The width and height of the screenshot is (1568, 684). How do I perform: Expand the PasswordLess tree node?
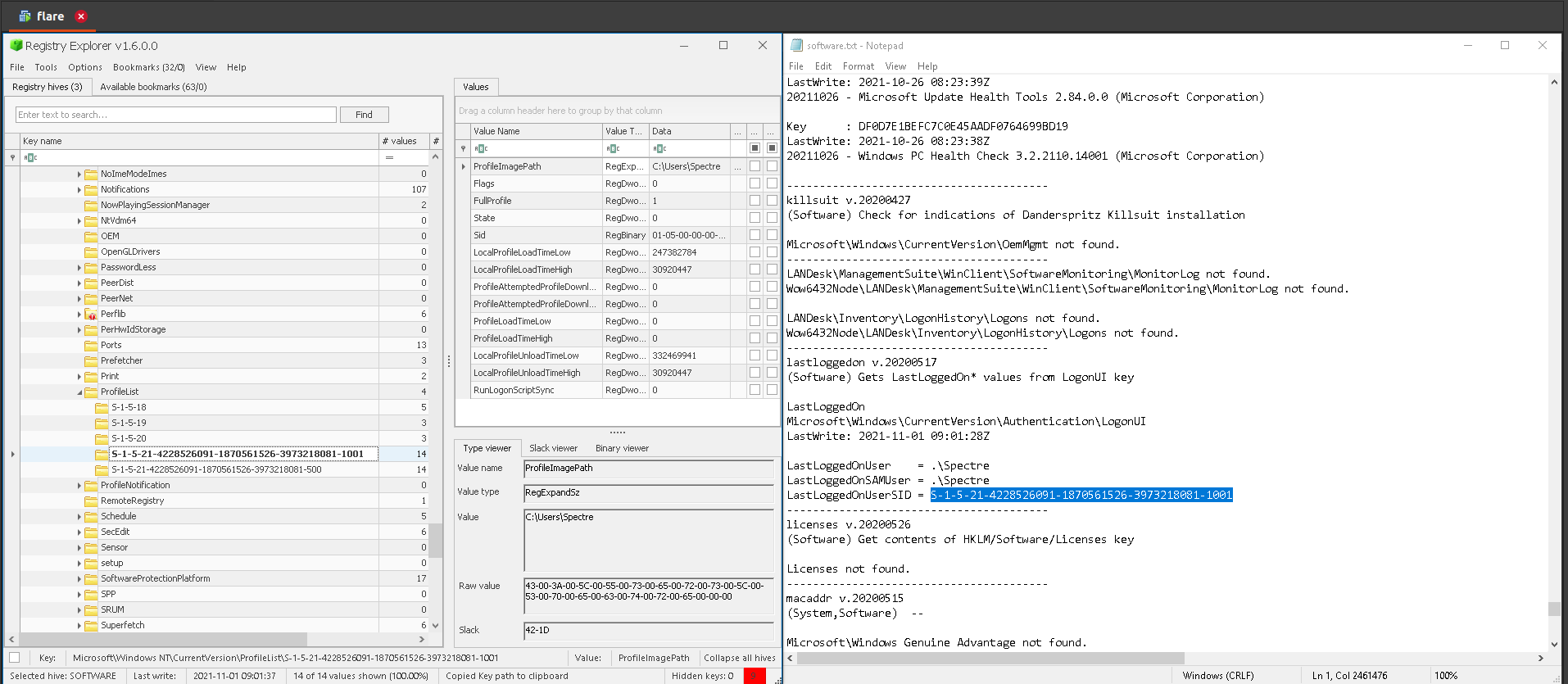point(79,268)
